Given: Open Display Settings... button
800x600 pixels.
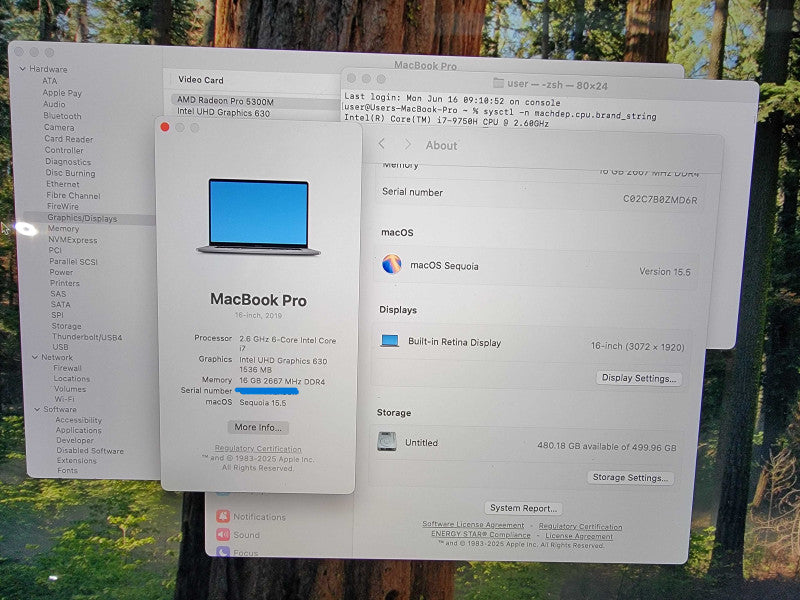Looking at the screenshot, I should tap(639, 378).
